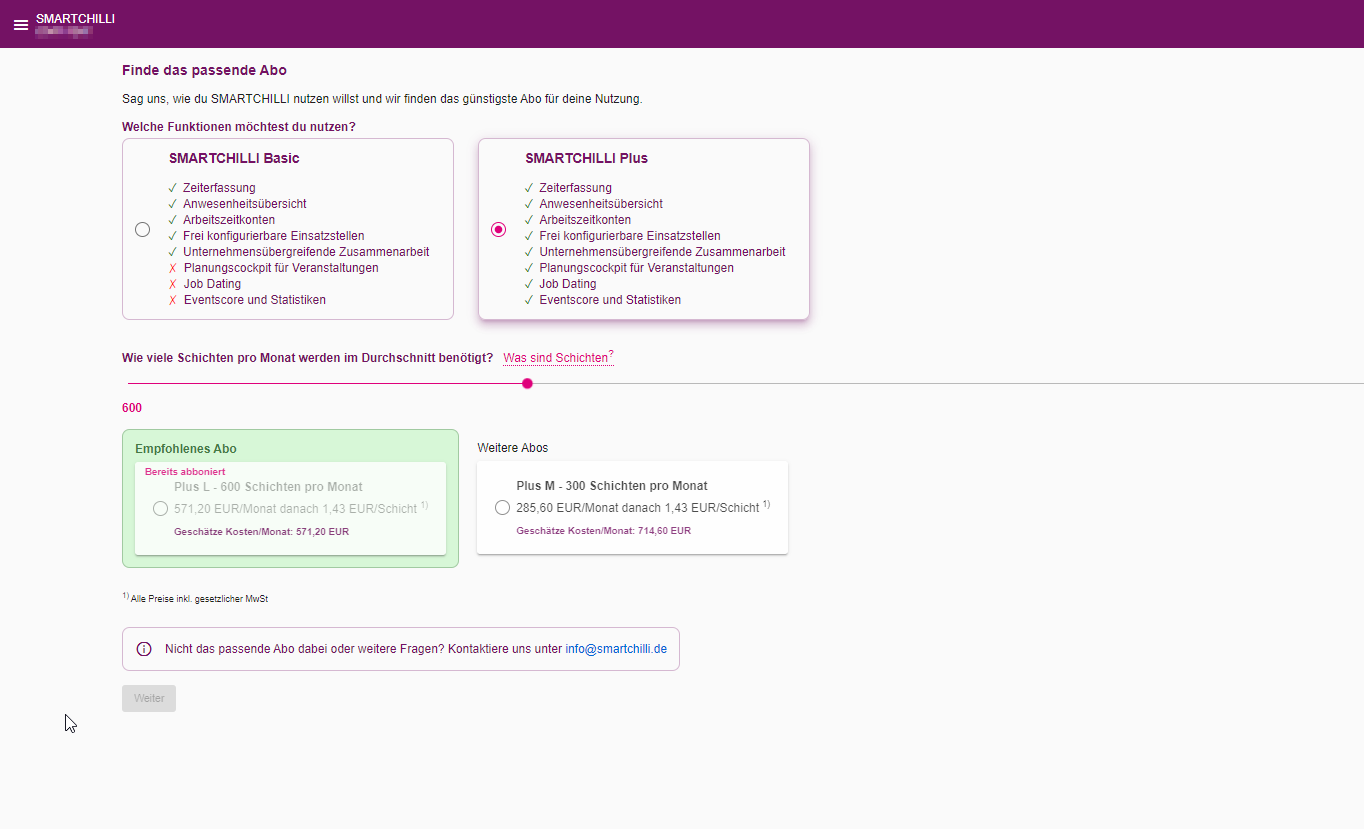
Task: Click 'Arbeitszeitkonten' in the Plus card
Action: pos(586,220)
